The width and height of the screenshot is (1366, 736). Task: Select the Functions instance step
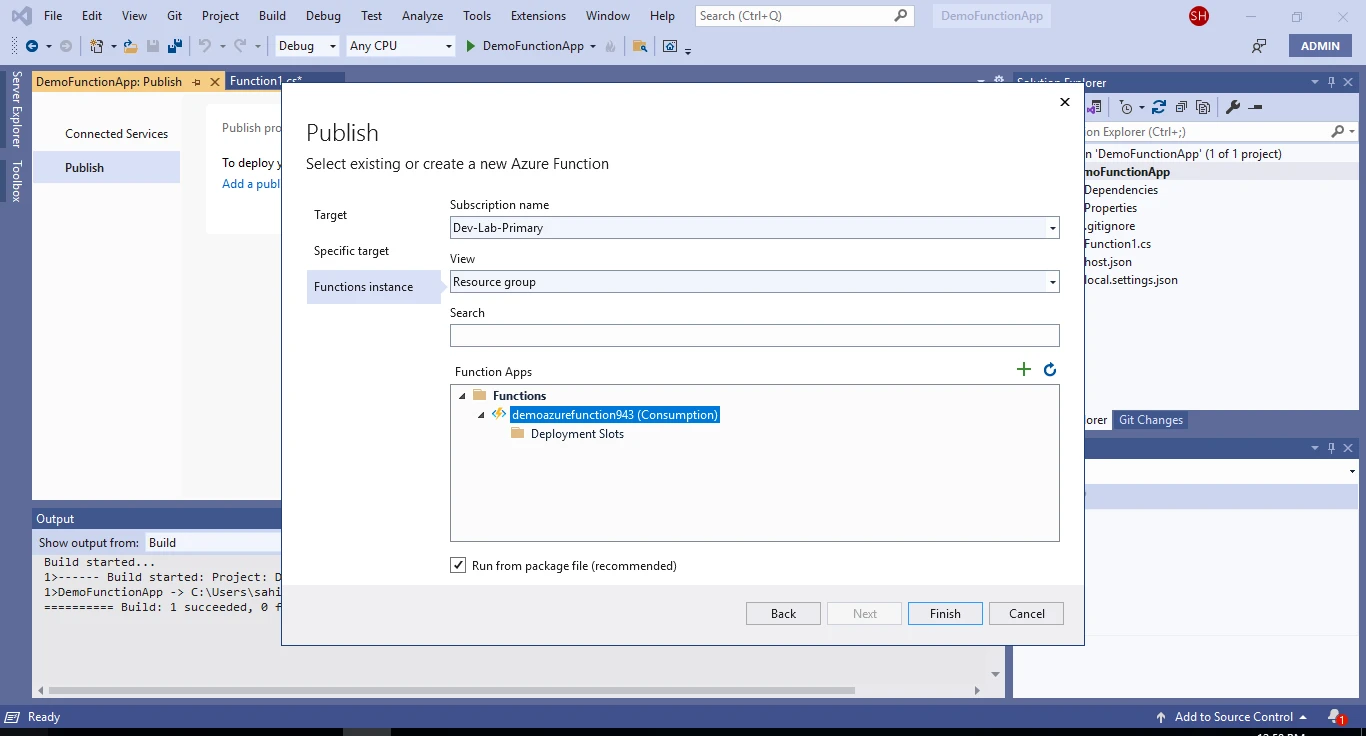[364, 286]
